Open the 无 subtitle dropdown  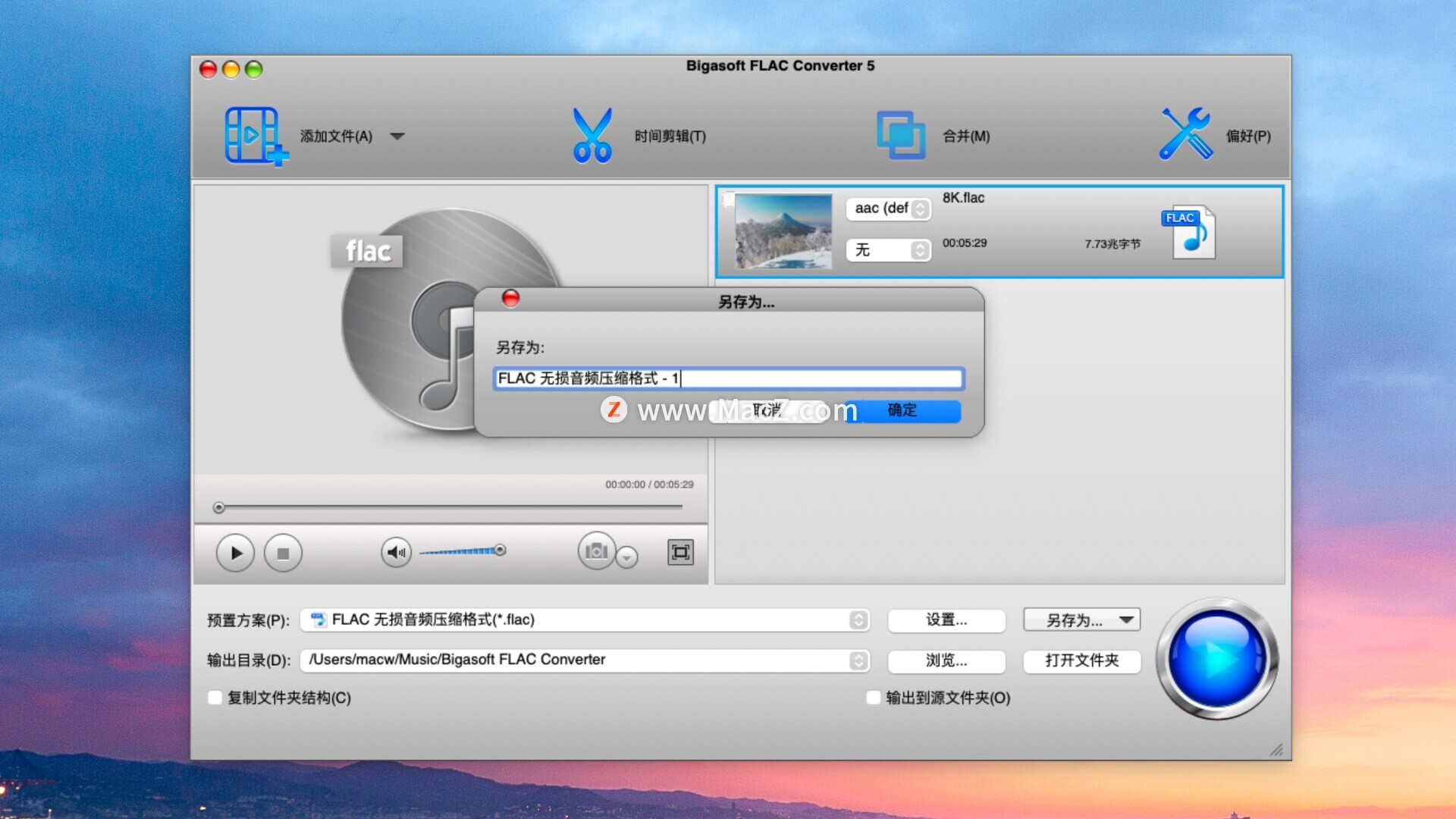(x=888, y=250)
